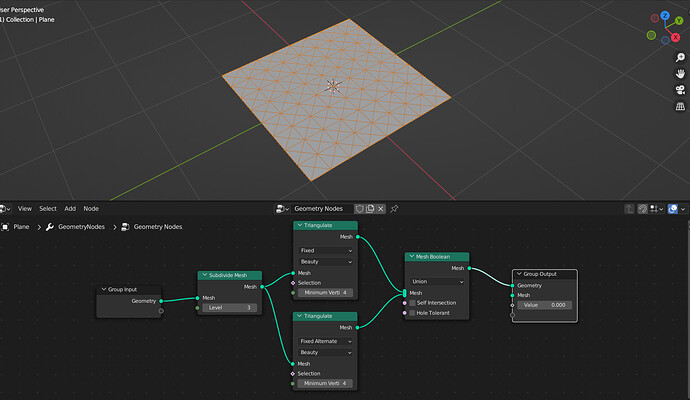Open the Select menu in node editor
The height and width of the screenshot is (400, 690).
pos(48,209)
